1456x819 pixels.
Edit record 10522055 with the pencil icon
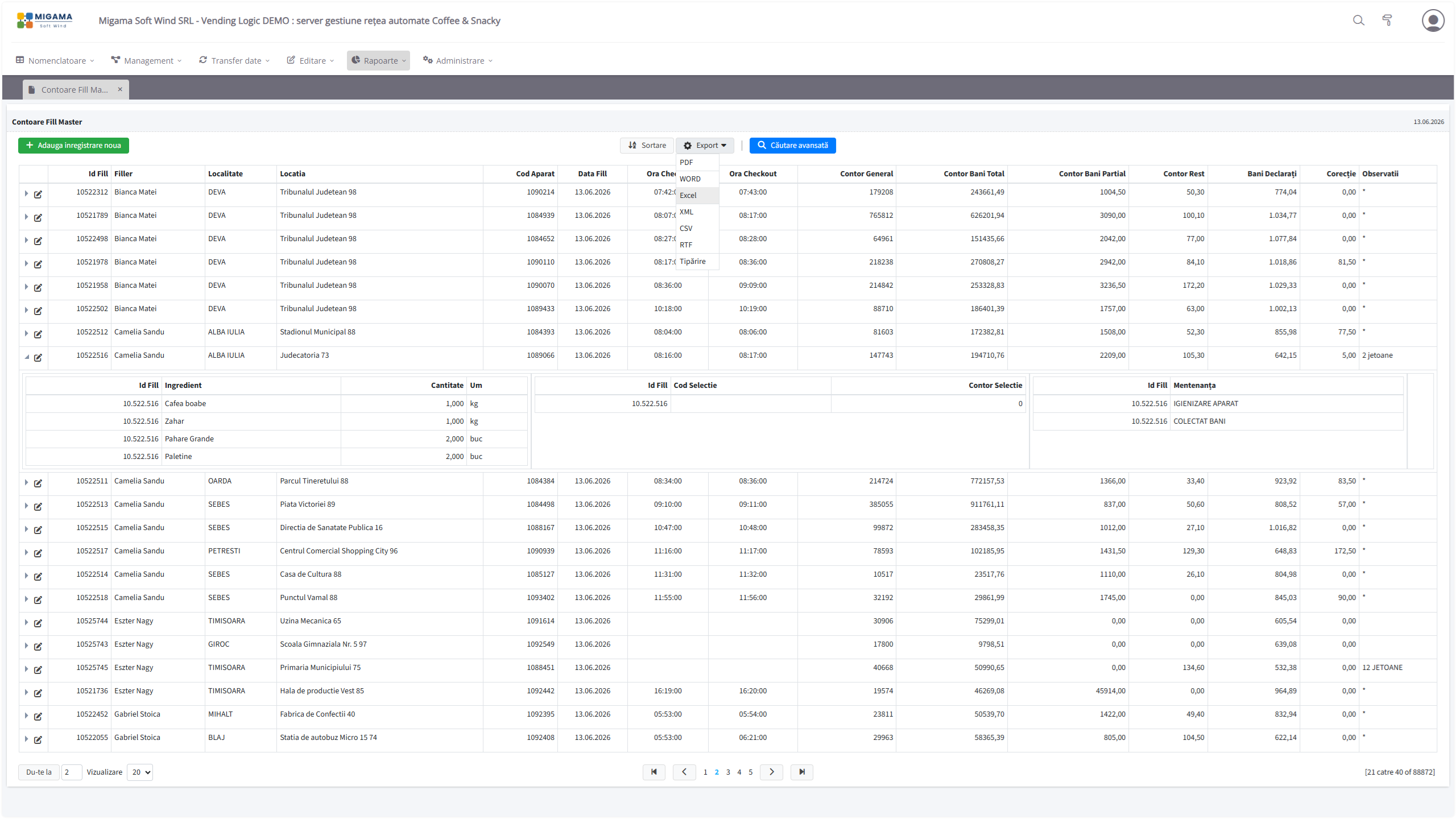pos(38,740)
